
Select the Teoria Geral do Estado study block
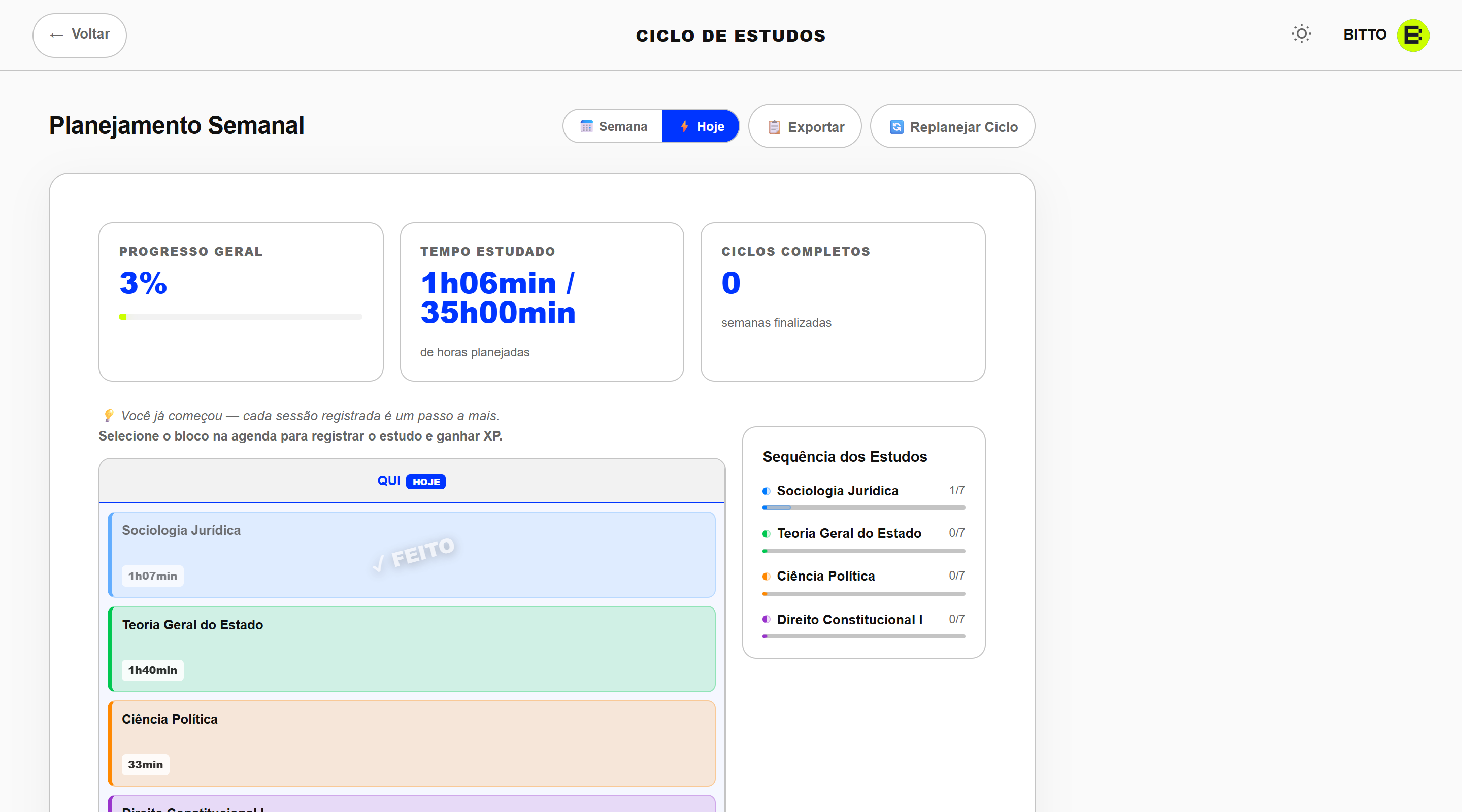coord(412,649)
